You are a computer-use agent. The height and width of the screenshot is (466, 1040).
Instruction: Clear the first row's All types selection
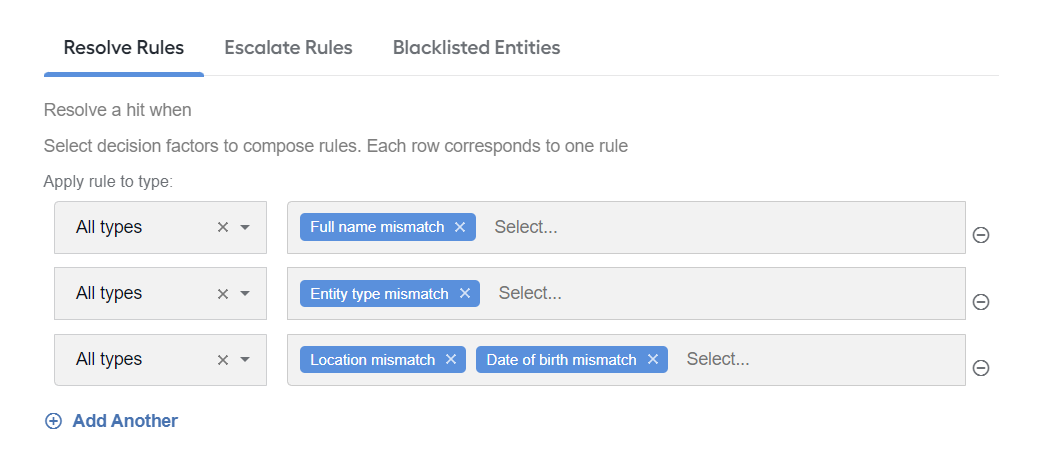(223, 227)
